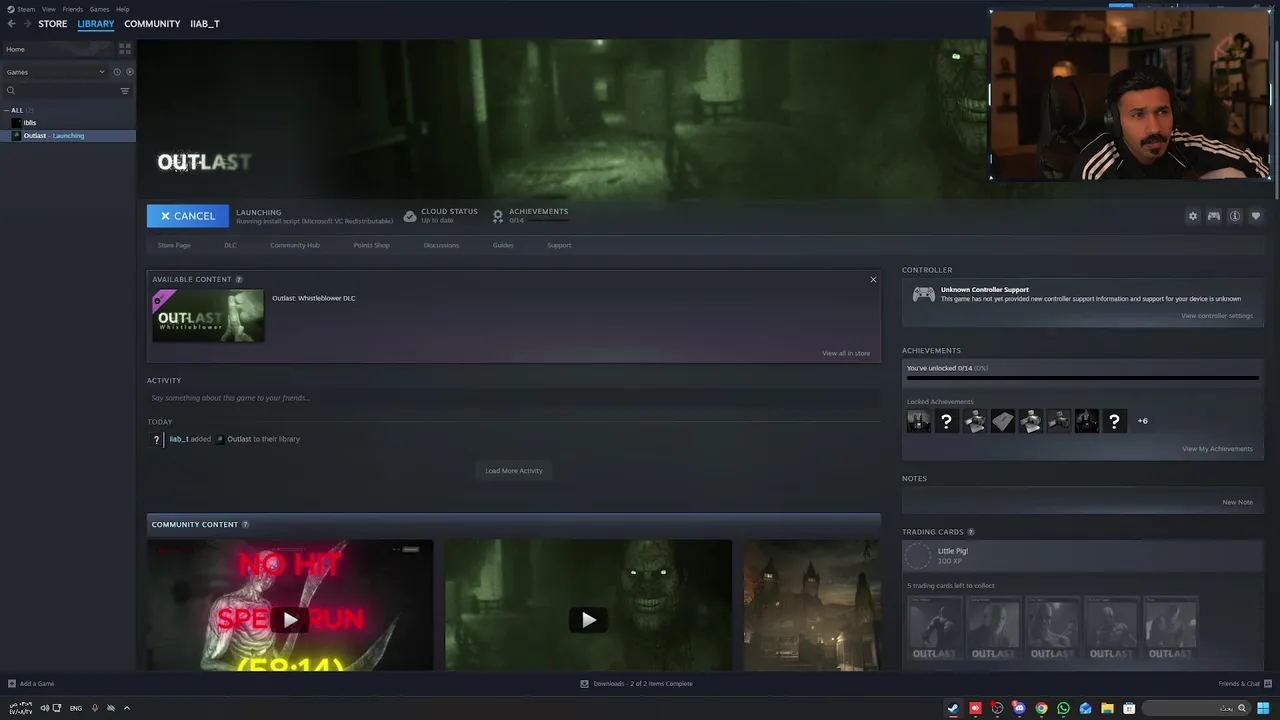
Task: Open the View menu
Action: pos(48,9)
